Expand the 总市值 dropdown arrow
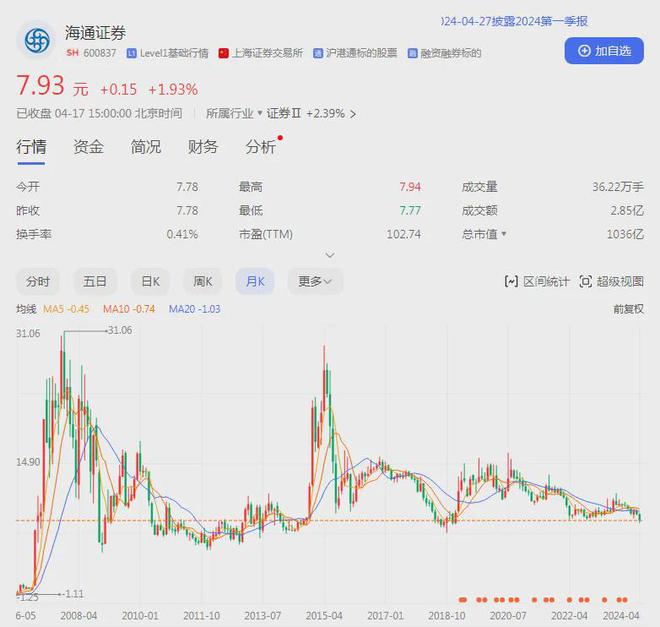660x627 pixels. [x=504, y=234]
